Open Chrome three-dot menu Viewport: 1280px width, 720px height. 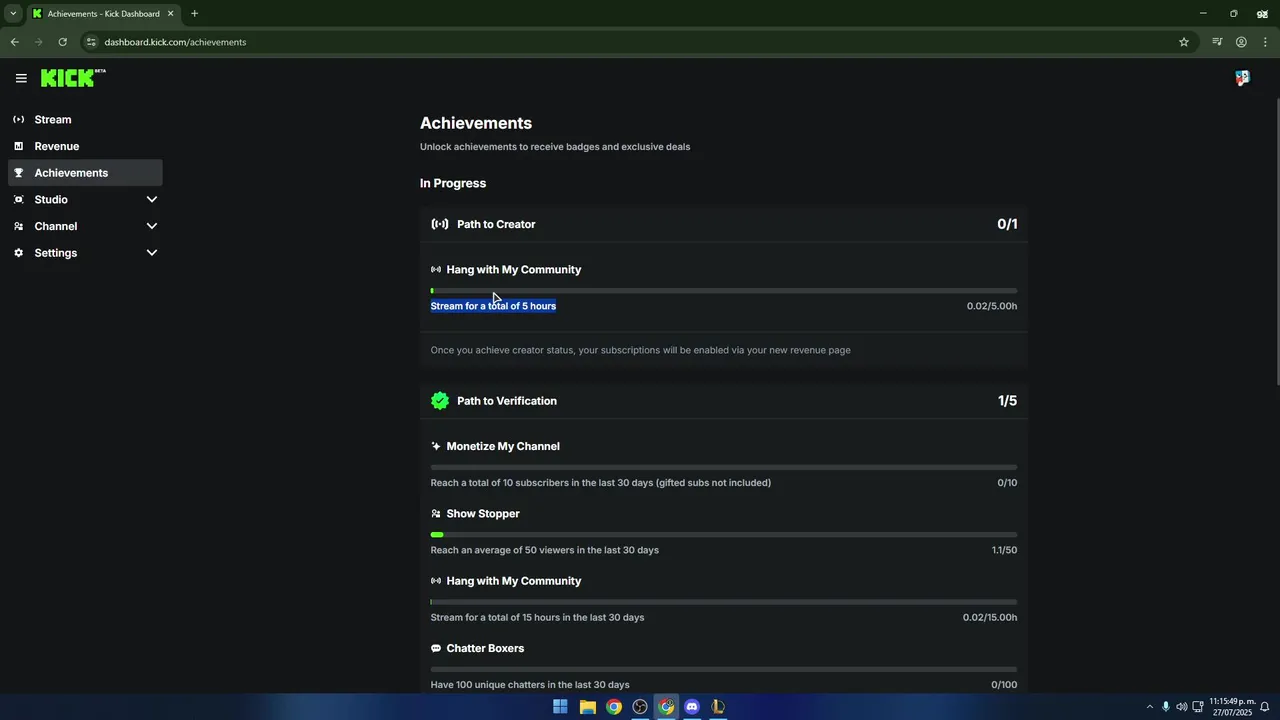coord(1266,42)
